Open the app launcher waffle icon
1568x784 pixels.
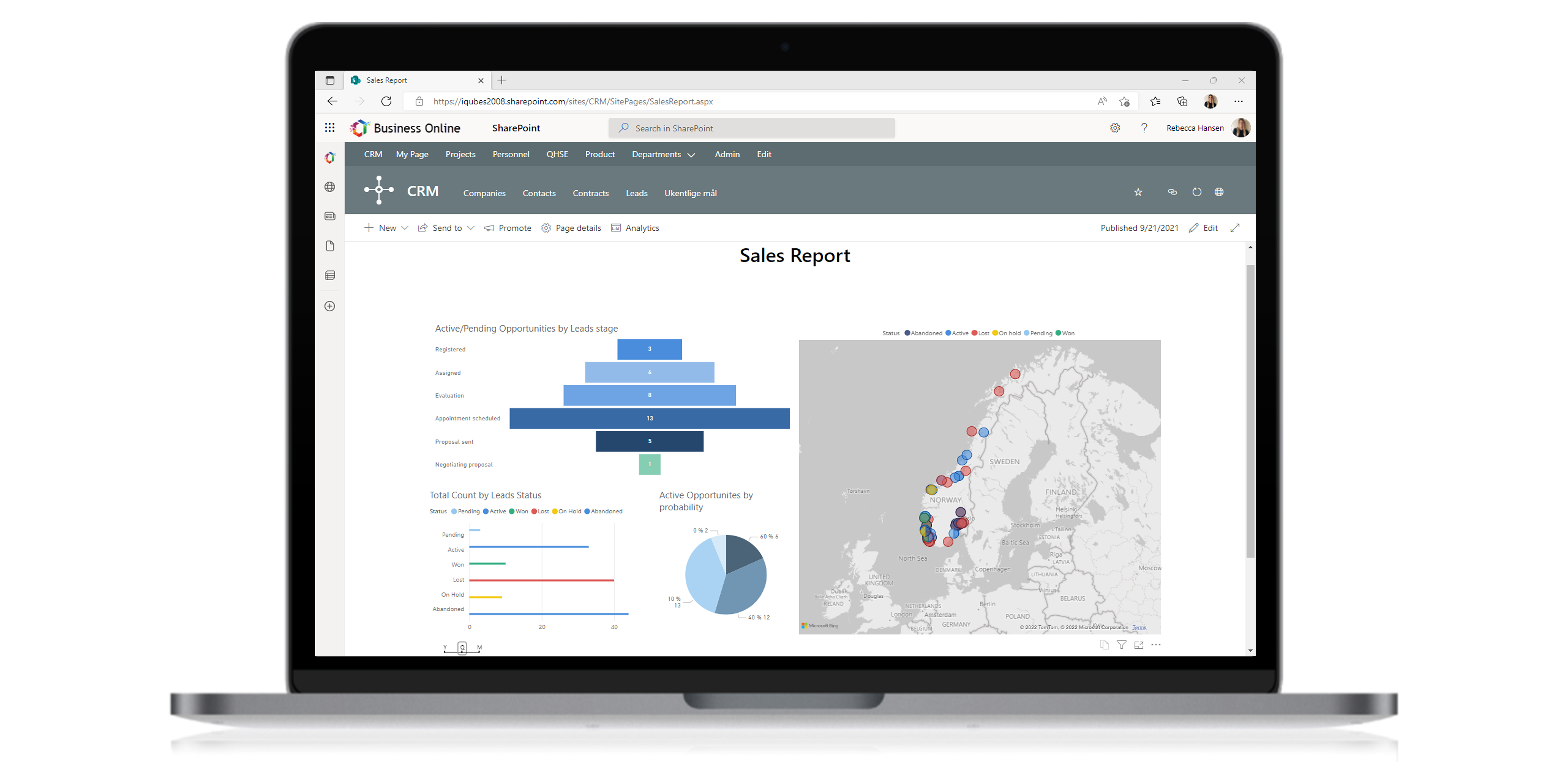coord(329,127)
